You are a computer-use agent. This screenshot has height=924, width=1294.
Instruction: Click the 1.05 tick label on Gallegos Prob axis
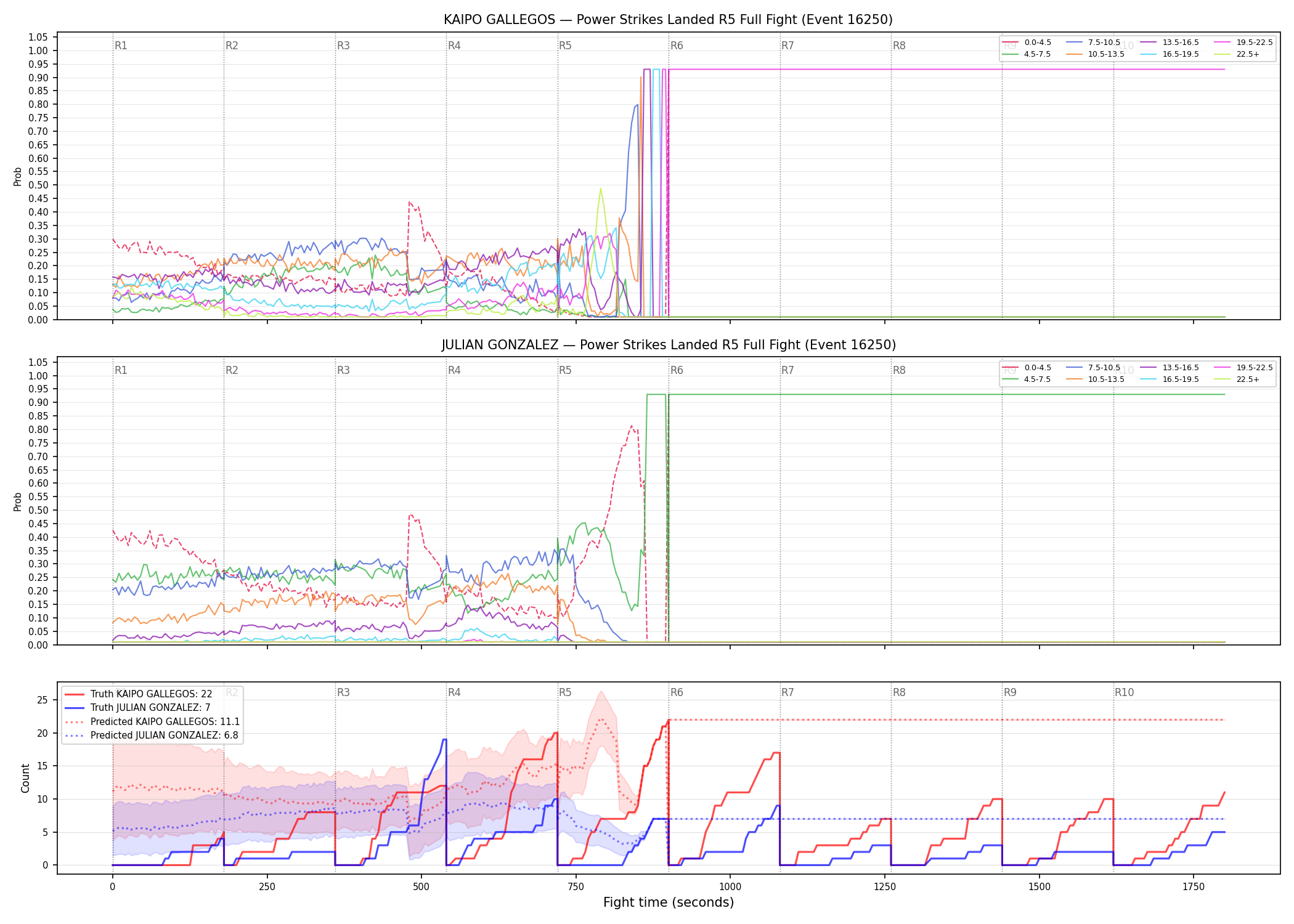(38, 38)
